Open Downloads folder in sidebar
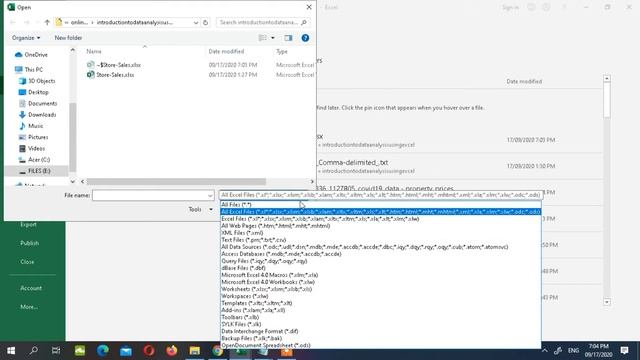Image resolution: width=640 pixels, height=360 pixels. coord(38,115)
